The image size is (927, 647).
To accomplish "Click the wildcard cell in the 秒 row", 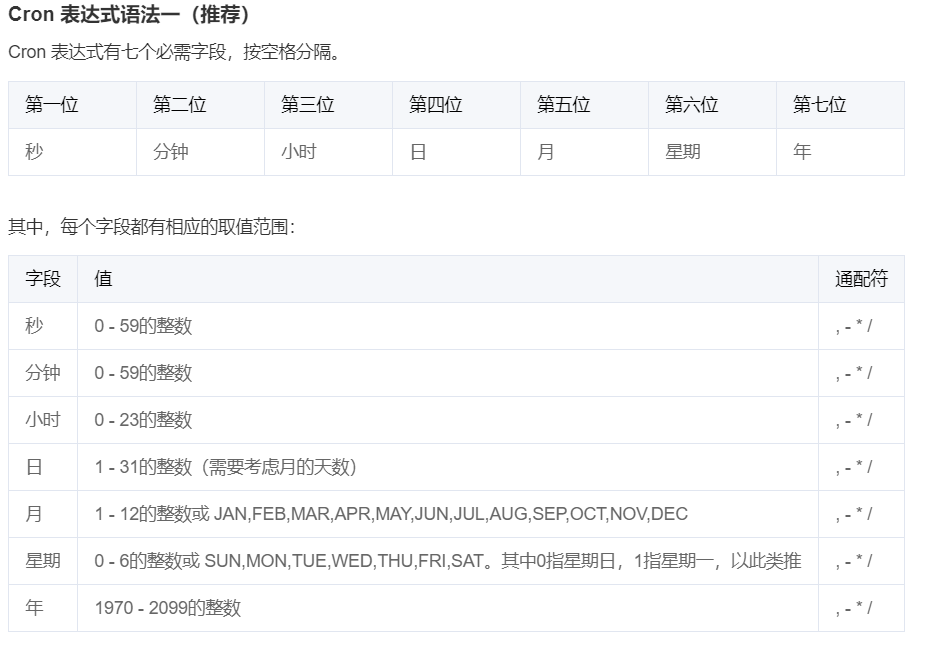I will [x=854, y=326].
